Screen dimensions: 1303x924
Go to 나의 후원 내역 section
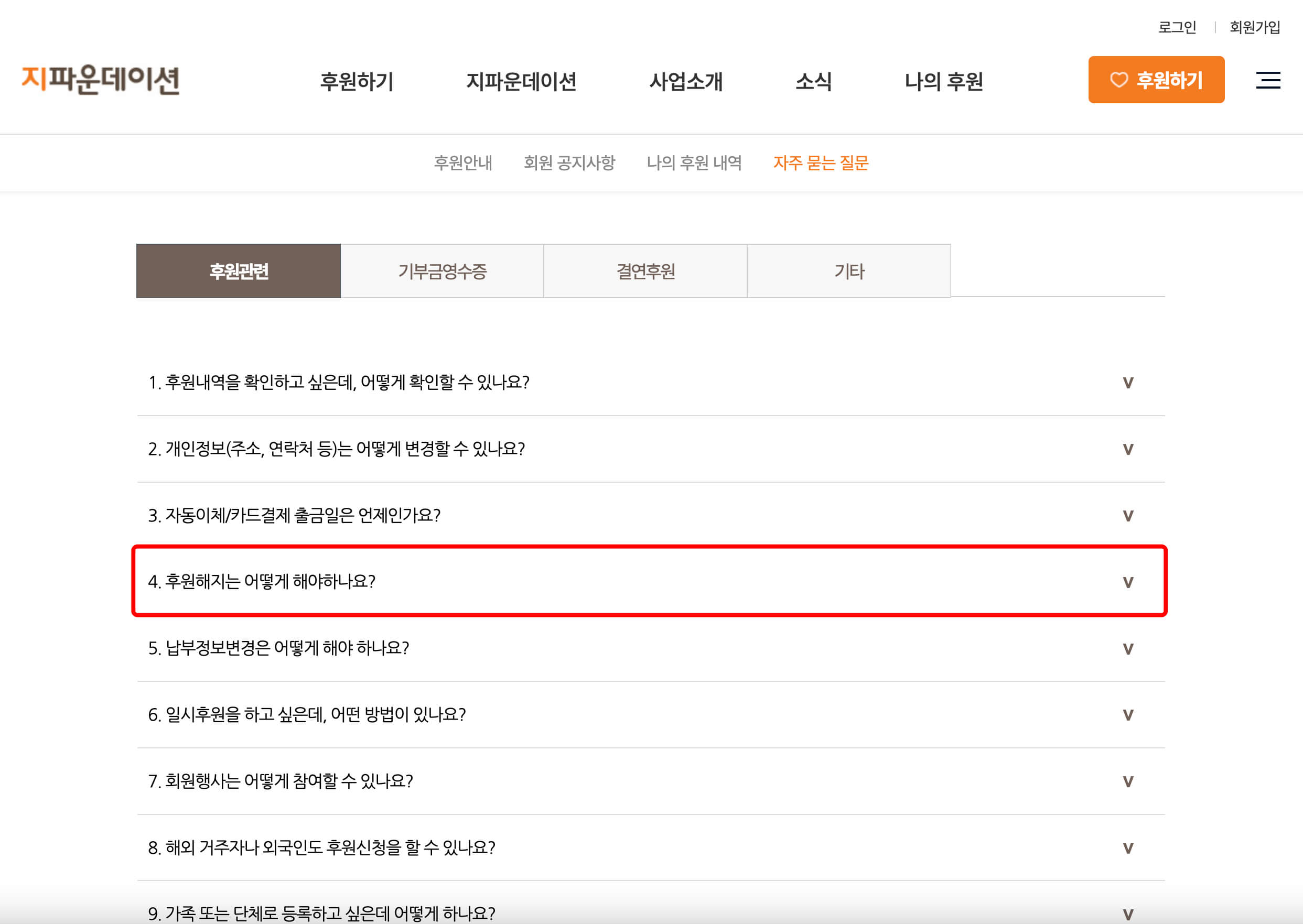tap(694, 164)
